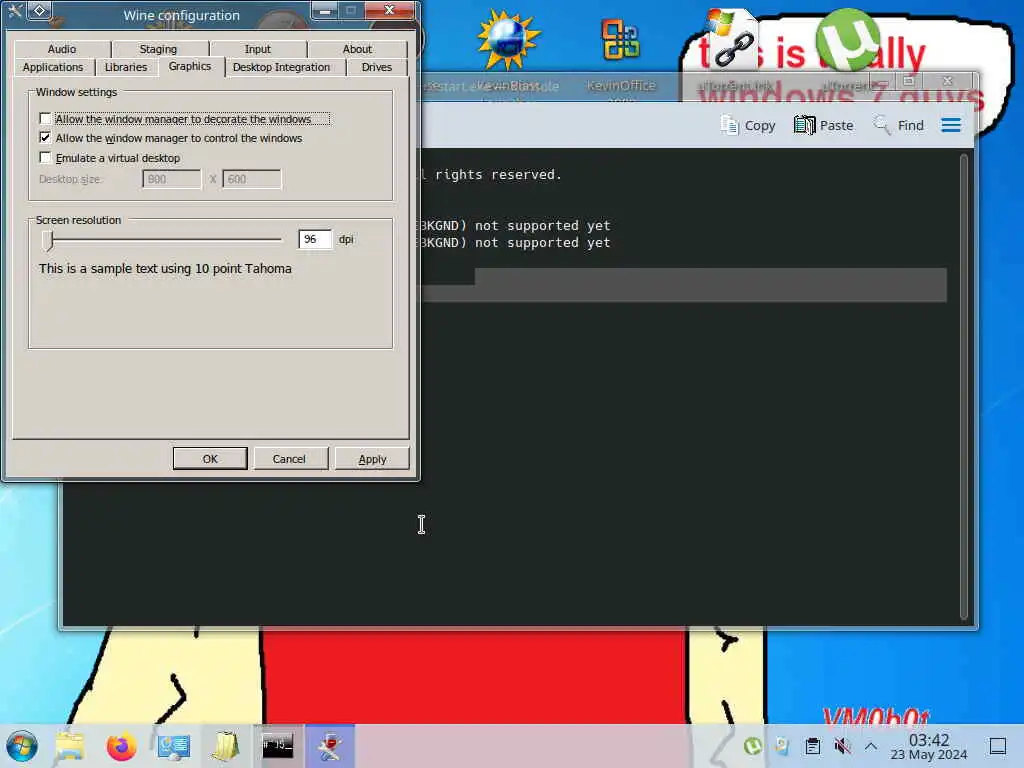Click the Copy button in terminal toolbar
The width and height of the screenshot is (1024, 768).
[x=748, y=125]
